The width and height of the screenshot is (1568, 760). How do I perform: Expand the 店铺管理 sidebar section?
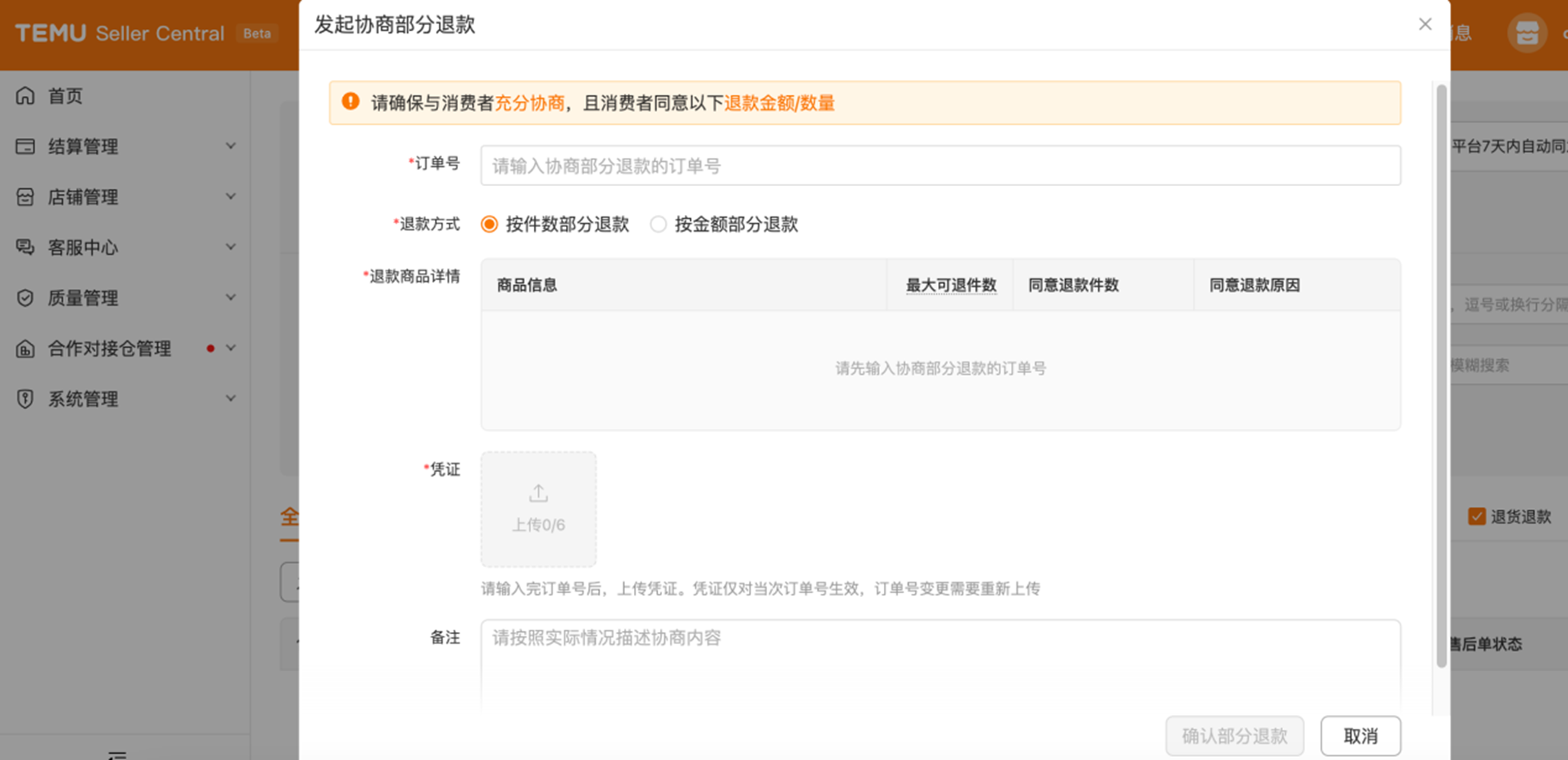tap(231, 197)
